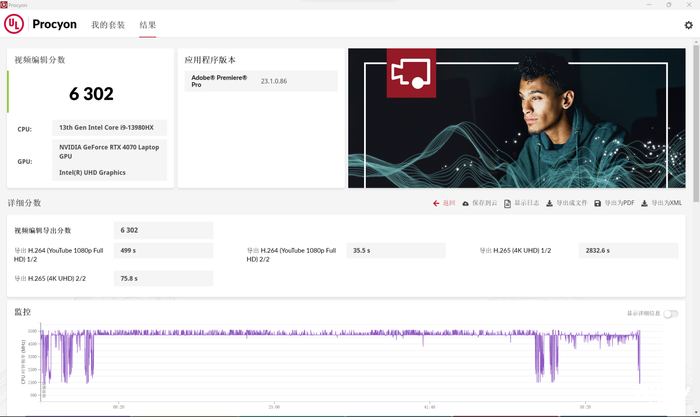
Task: Click the large score 6 302
Action: coord(91,94)
